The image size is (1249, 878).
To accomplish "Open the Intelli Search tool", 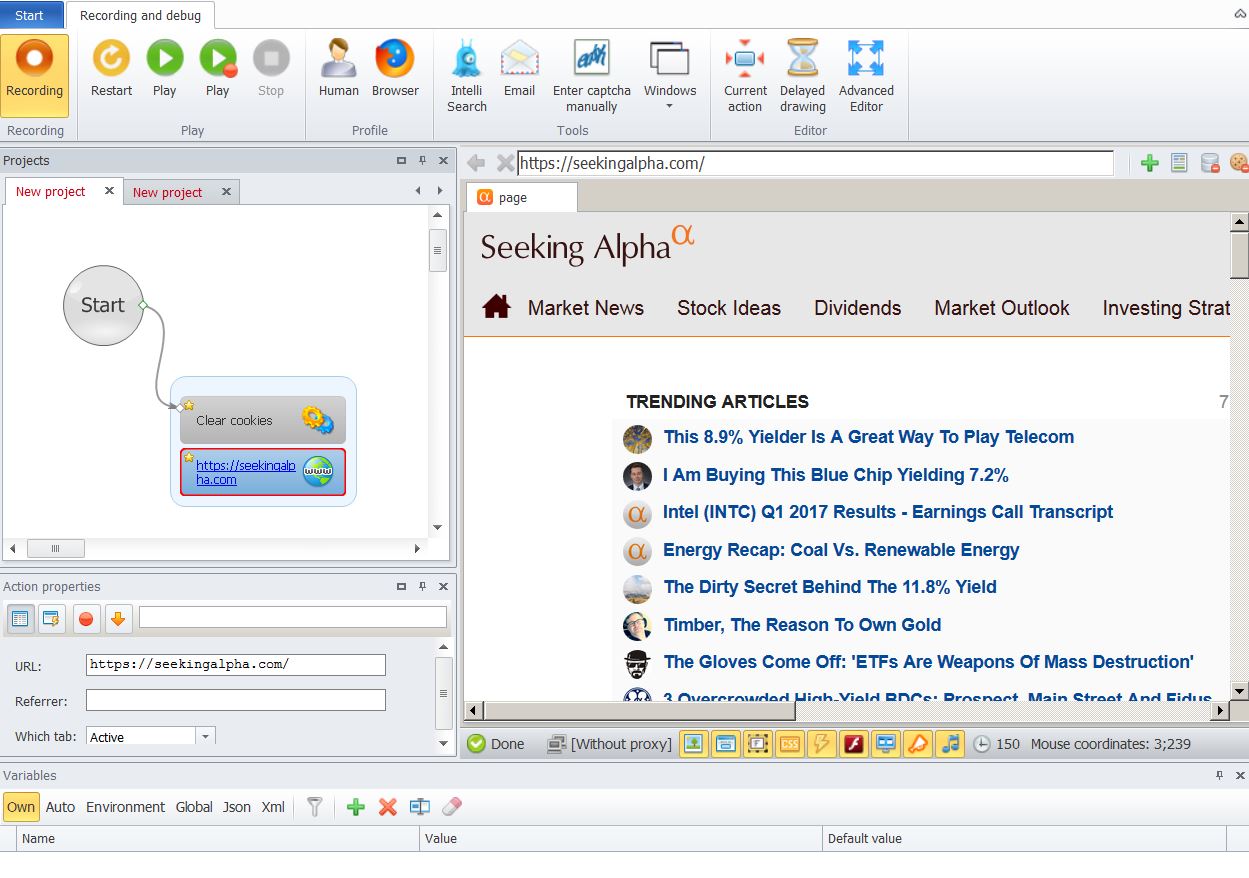I will [x=466, y=76].
